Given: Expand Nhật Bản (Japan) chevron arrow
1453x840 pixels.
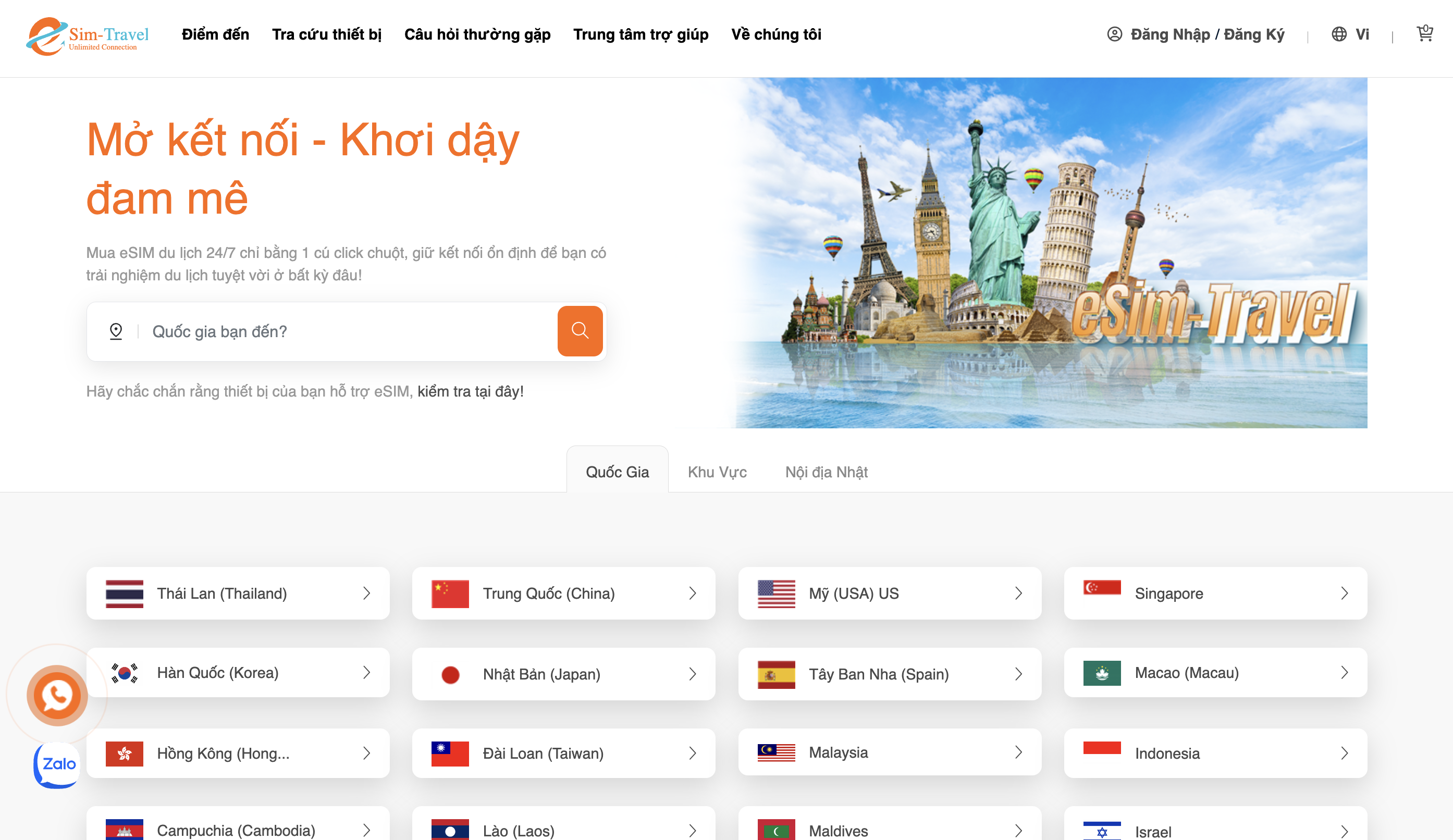Looking at the screenshot, I should 693,674.
